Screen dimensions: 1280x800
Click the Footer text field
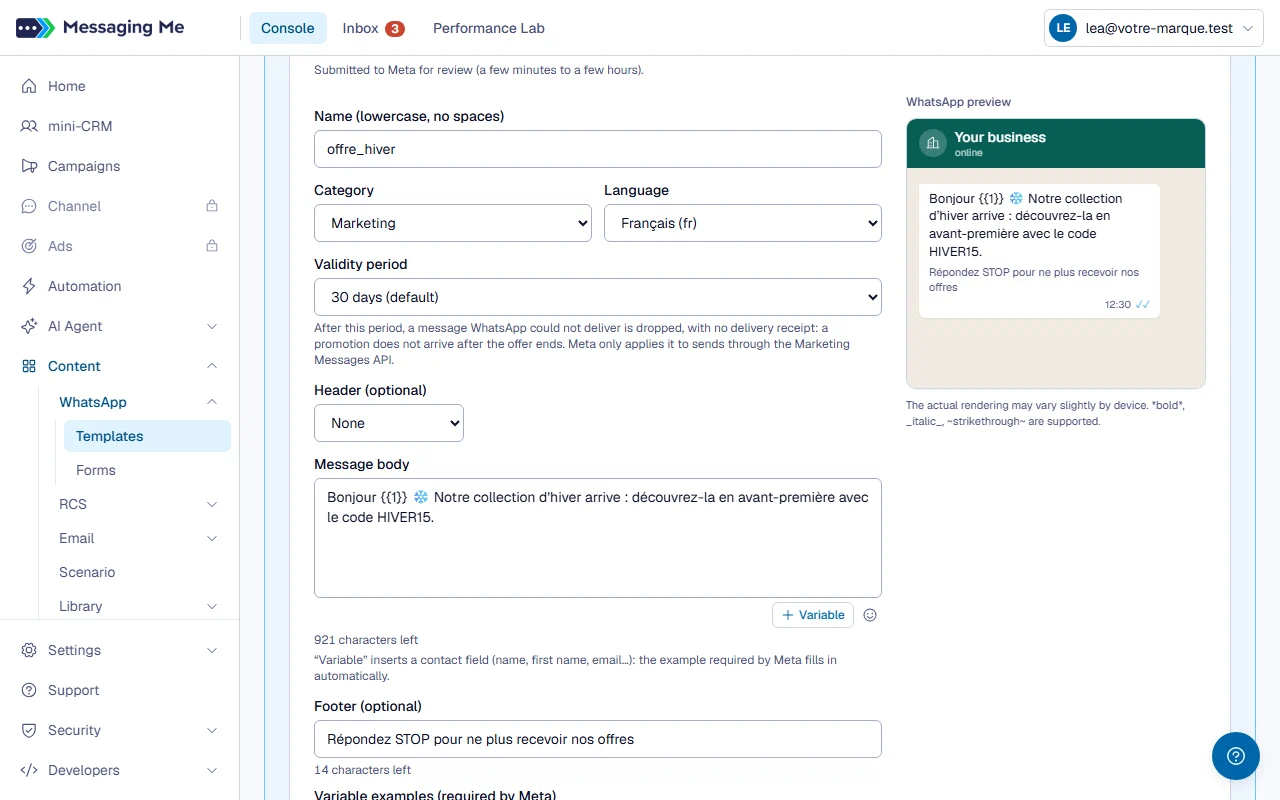tap(598, 739)
